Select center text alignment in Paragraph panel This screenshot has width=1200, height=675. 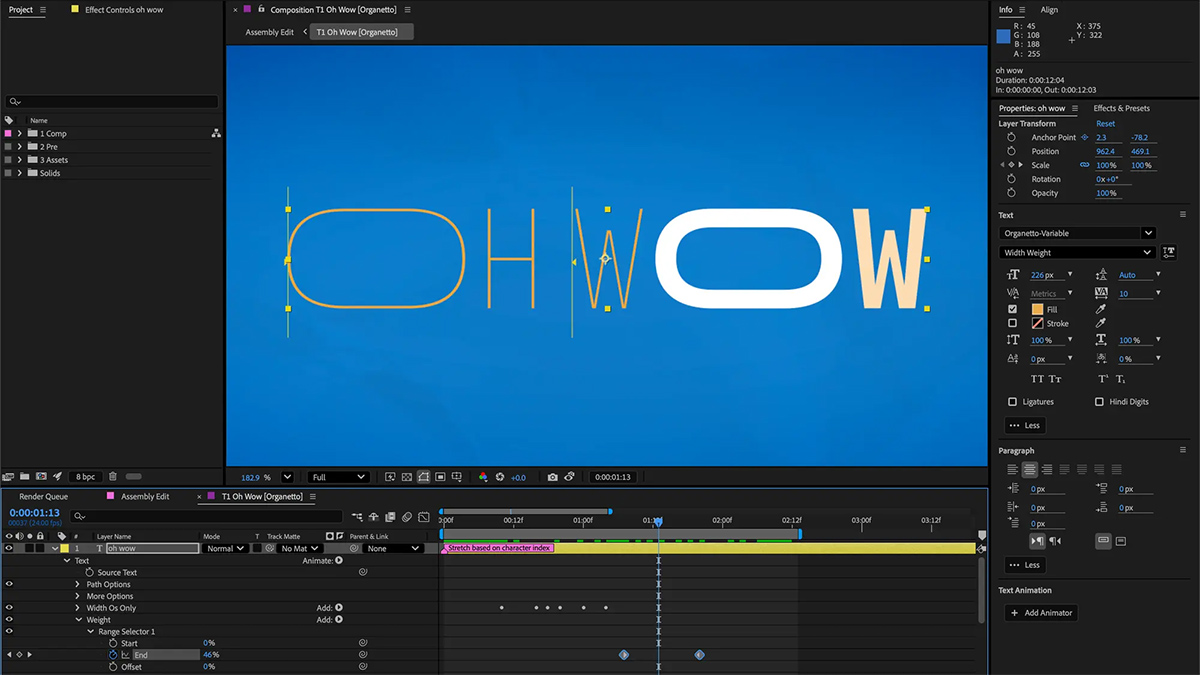(x=1030, y=470)
